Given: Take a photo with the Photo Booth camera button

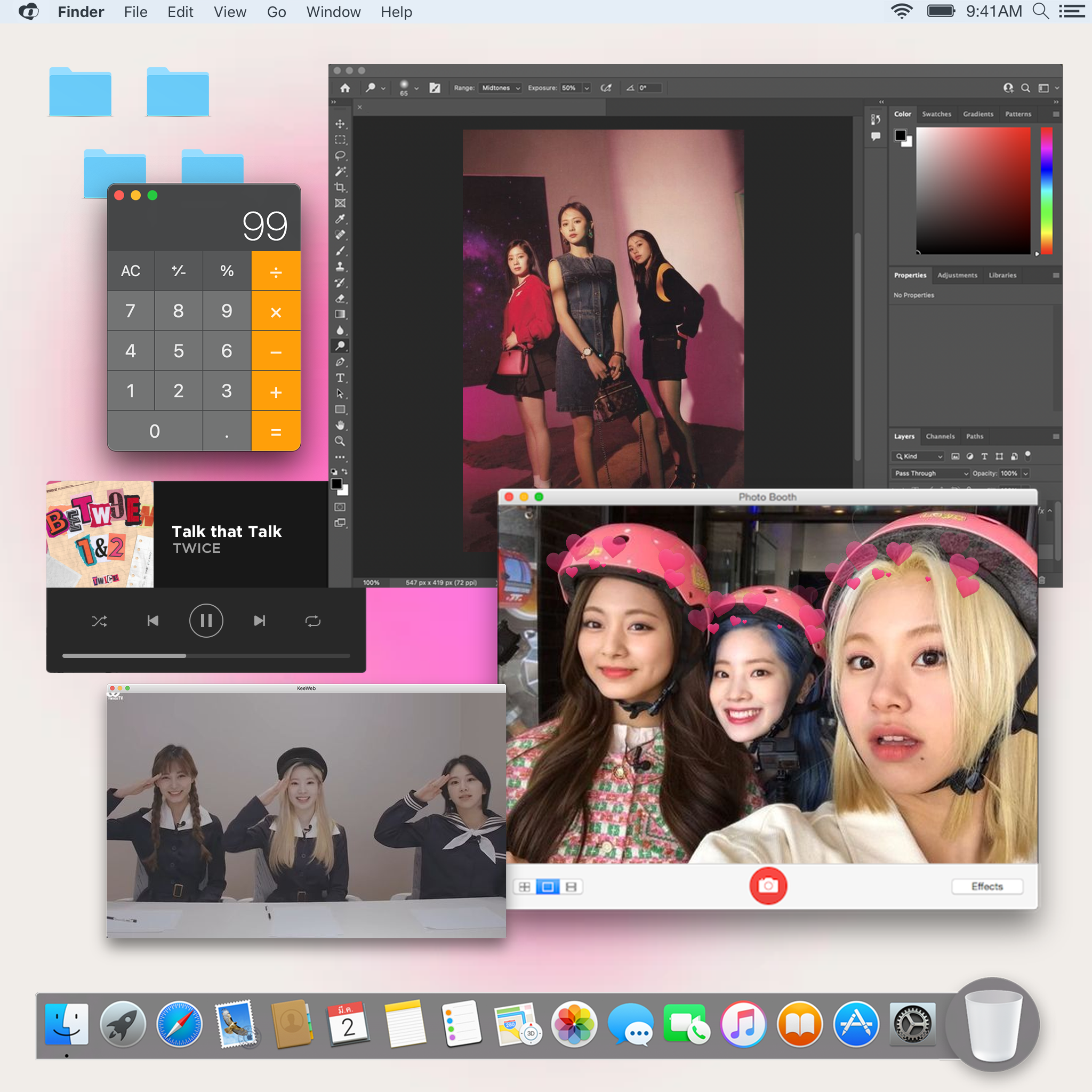Looking at the screenshot, I should pyautogui.click(x=769, y=886).
